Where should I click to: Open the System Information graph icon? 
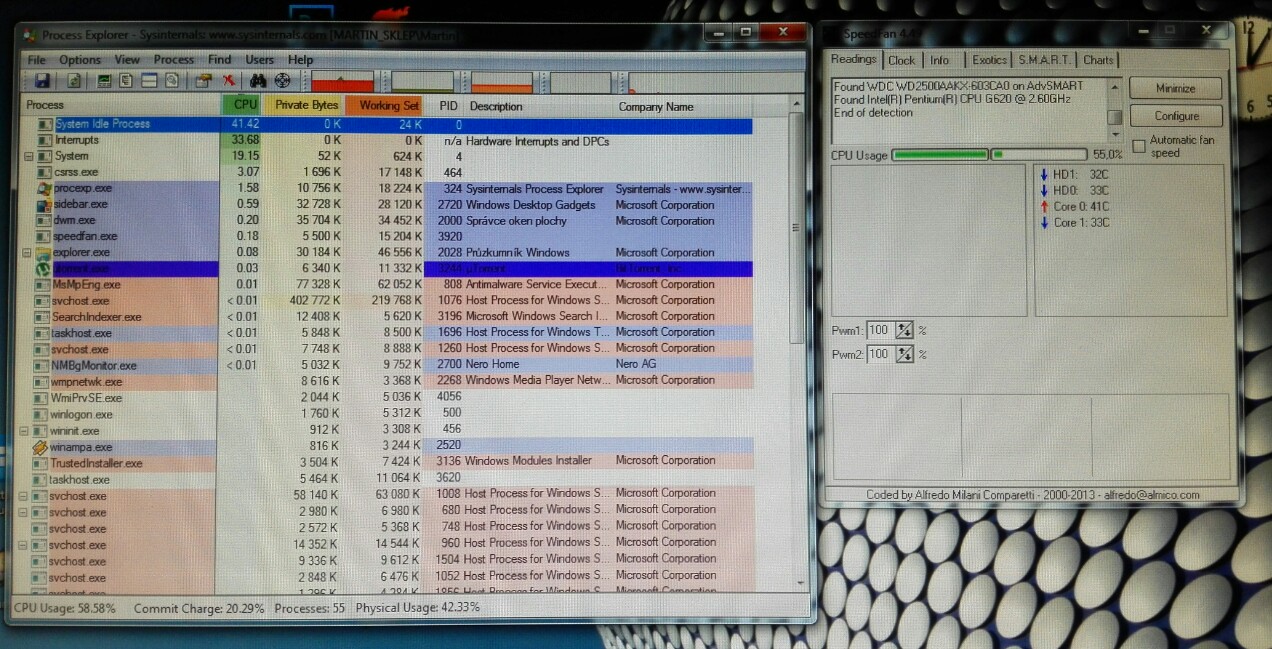[x=104, y=80]
